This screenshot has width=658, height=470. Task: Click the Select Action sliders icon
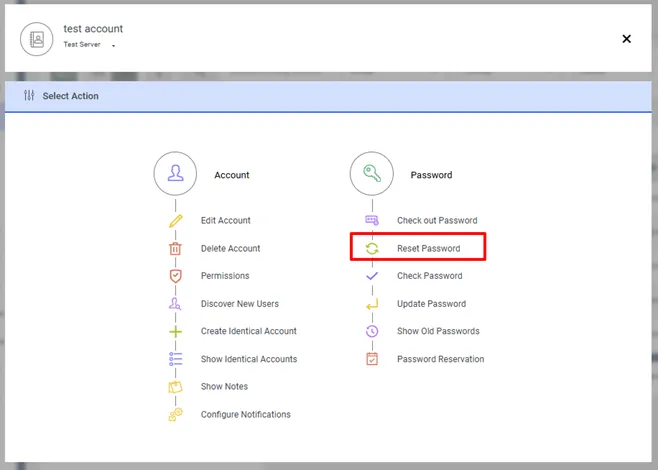(x=29, y=96)
